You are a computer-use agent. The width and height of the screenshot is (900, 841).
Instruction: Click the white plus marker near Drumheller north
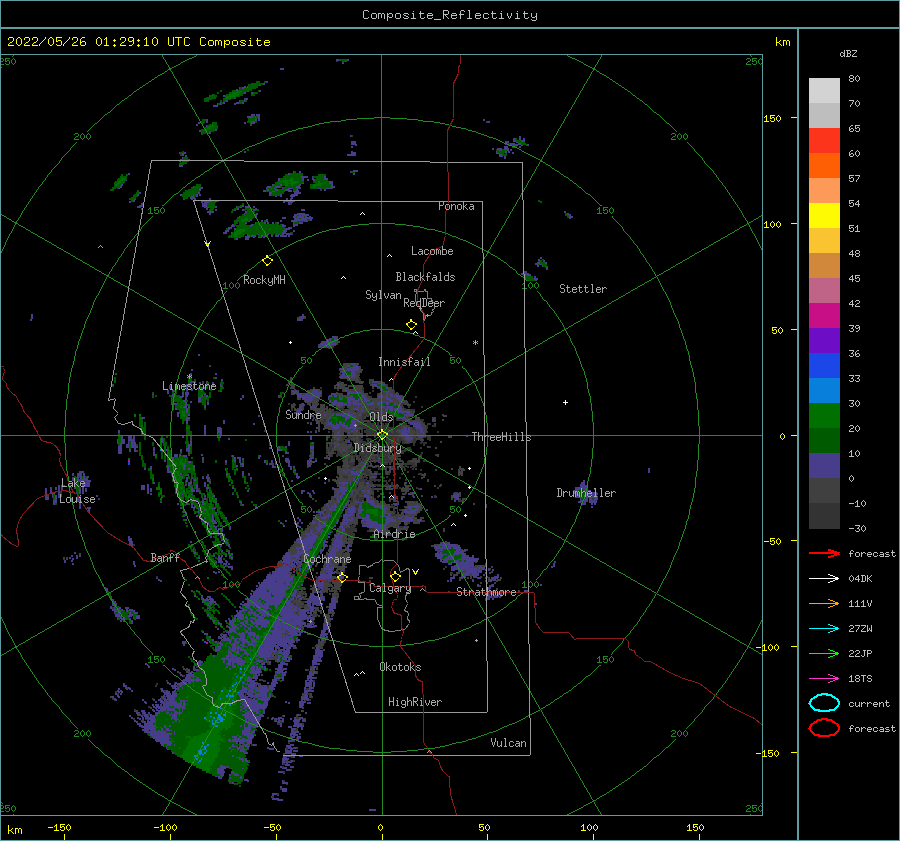click(x=565, y=402)
